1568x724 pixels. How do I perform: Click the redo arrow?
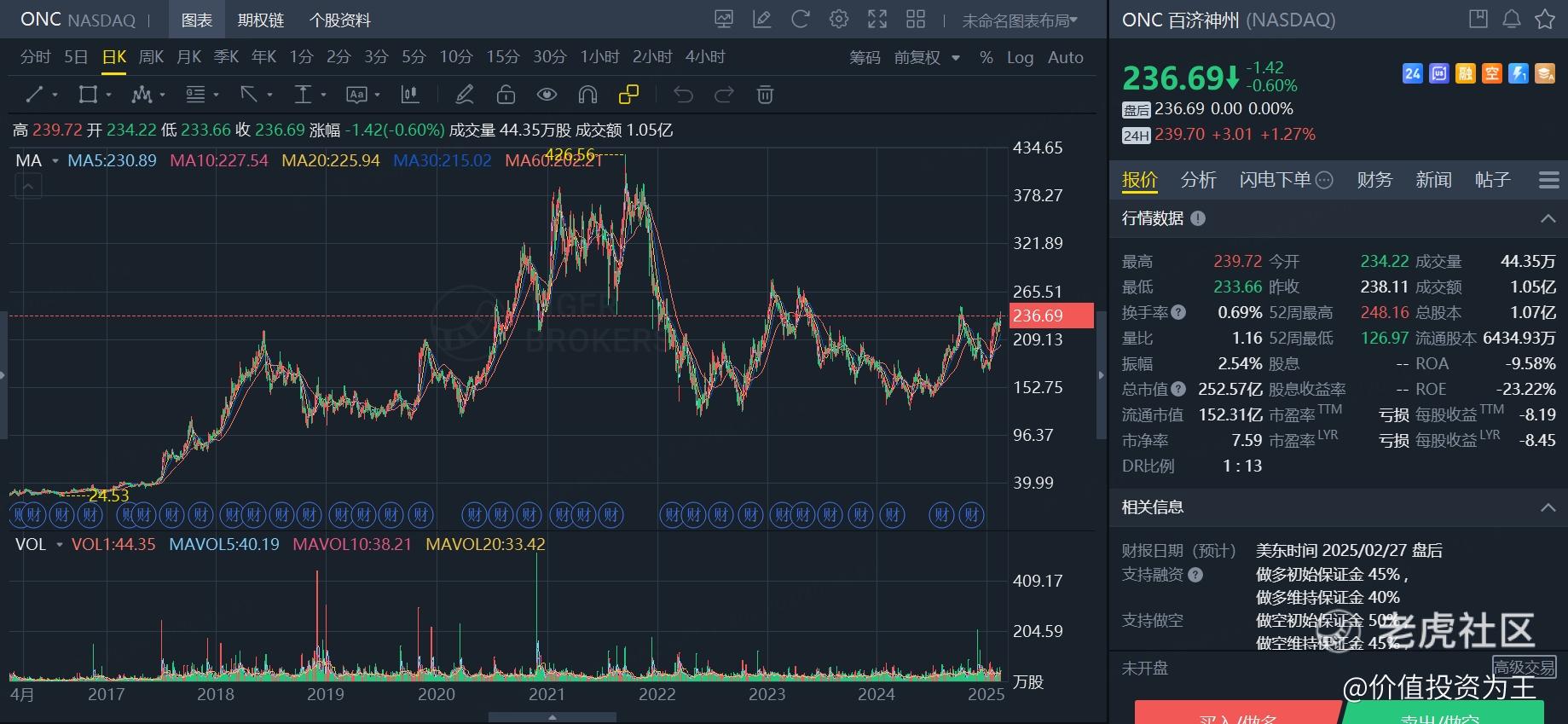pyautogui.click(x=724, y=95)
